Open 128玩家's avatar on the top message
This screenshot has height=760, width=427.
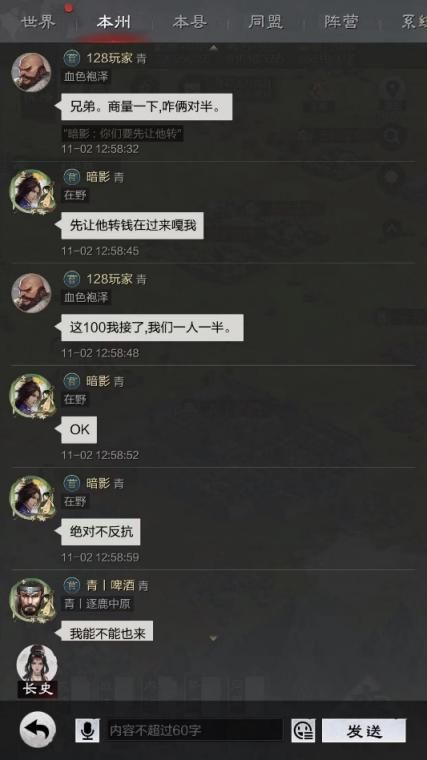pyautogui.click(x=32, y=72)
